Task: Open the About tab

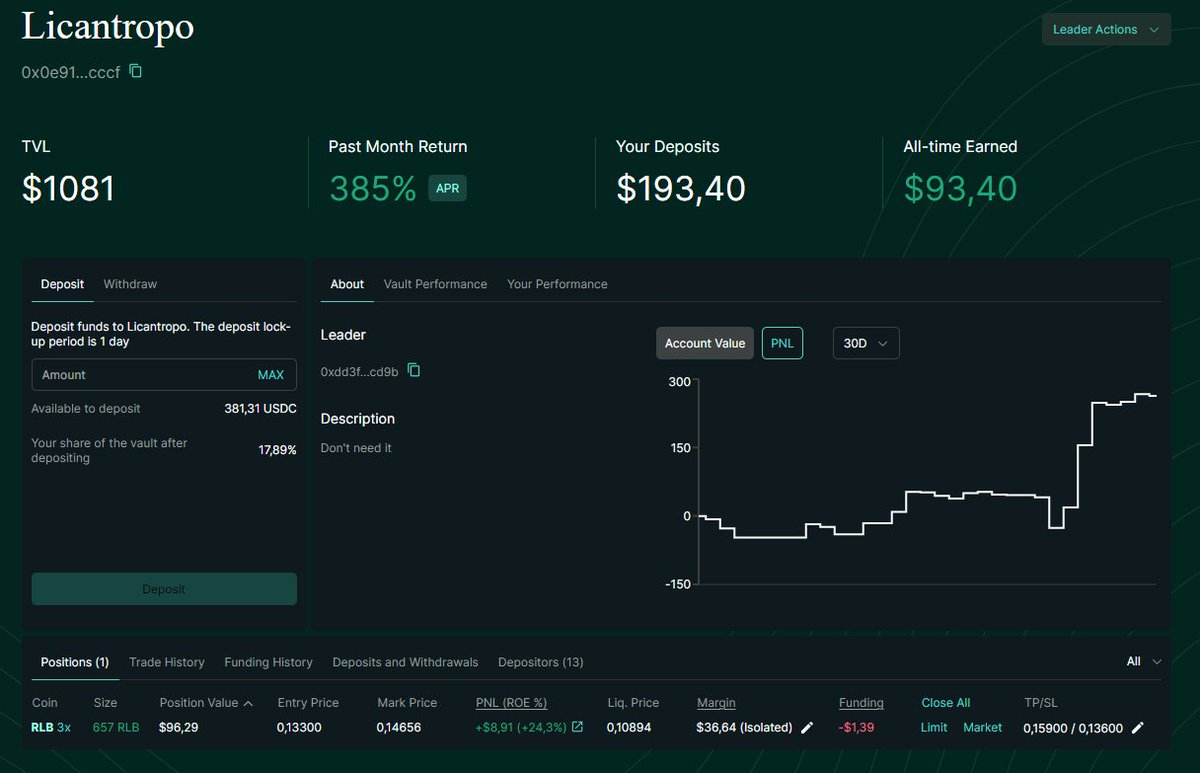Action: coord(347,284)
